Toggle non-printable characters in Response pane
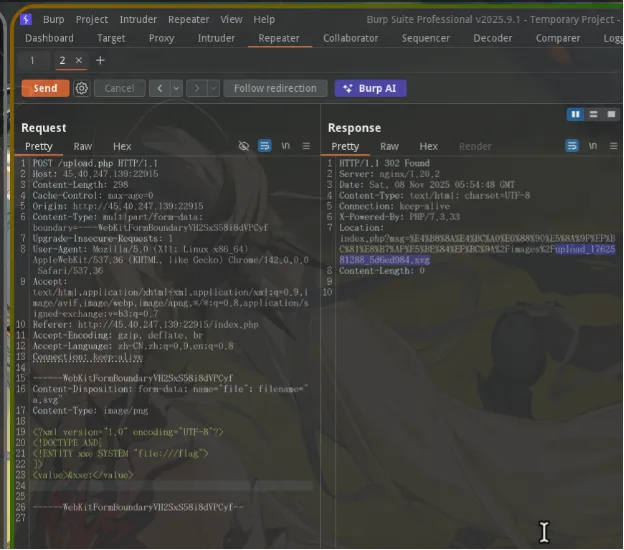624x550 pixels. point(593,146)
